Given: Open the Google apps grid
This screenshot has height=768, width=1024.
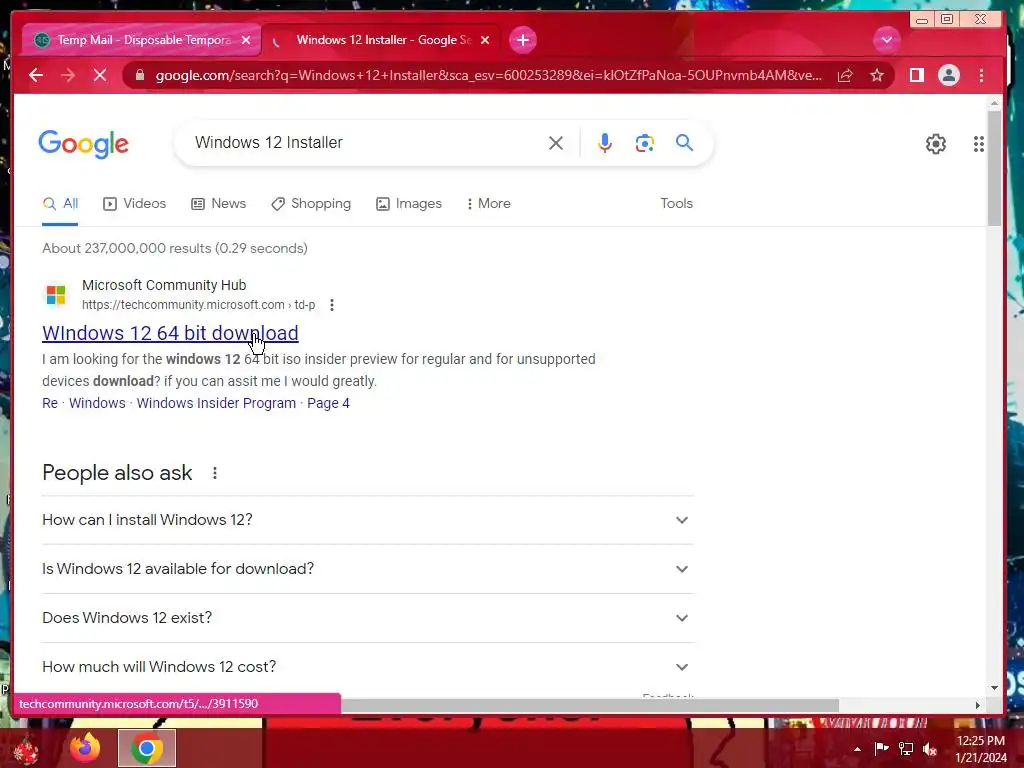Looking at the screenshot, I should [978, 144].
